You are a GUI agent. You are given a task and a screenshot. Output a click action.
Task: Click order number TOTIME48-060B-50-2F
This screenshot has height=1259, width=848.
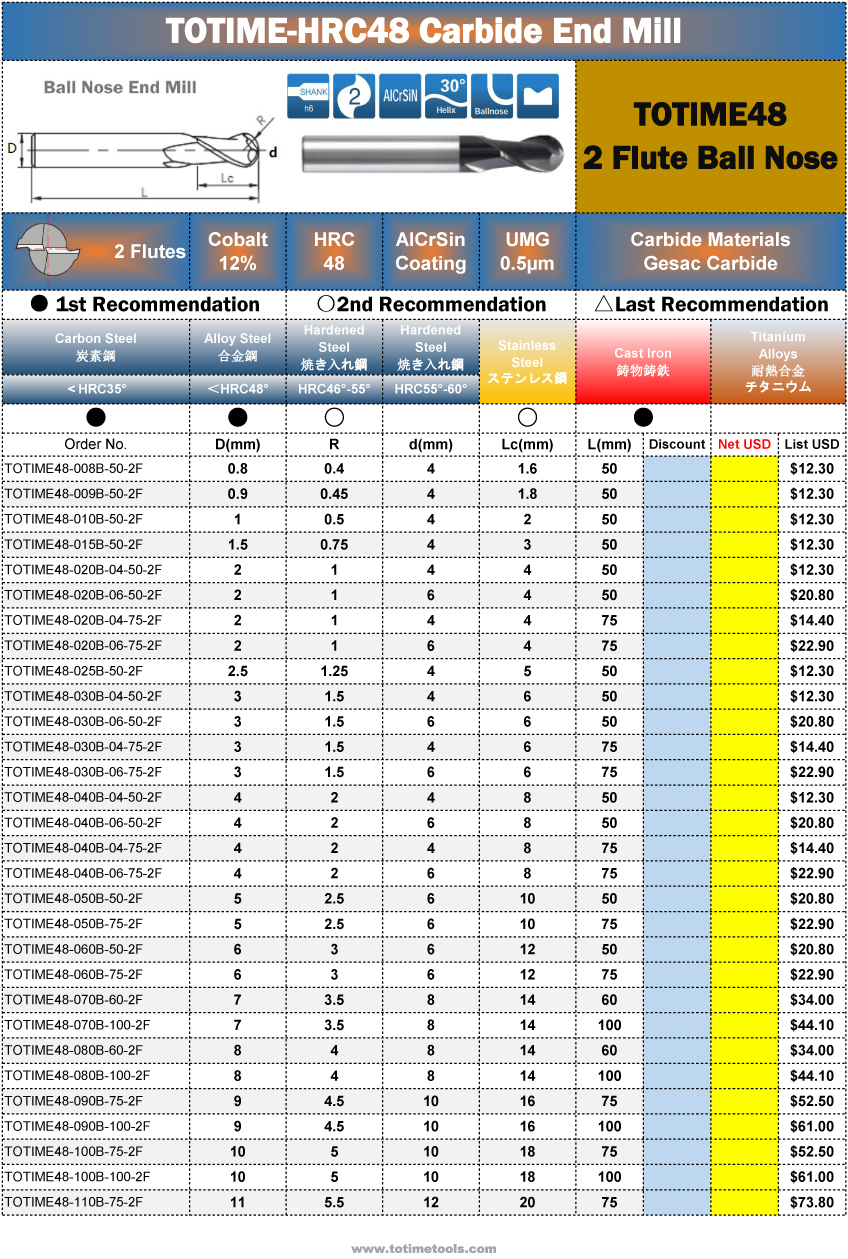pos(74,949)
